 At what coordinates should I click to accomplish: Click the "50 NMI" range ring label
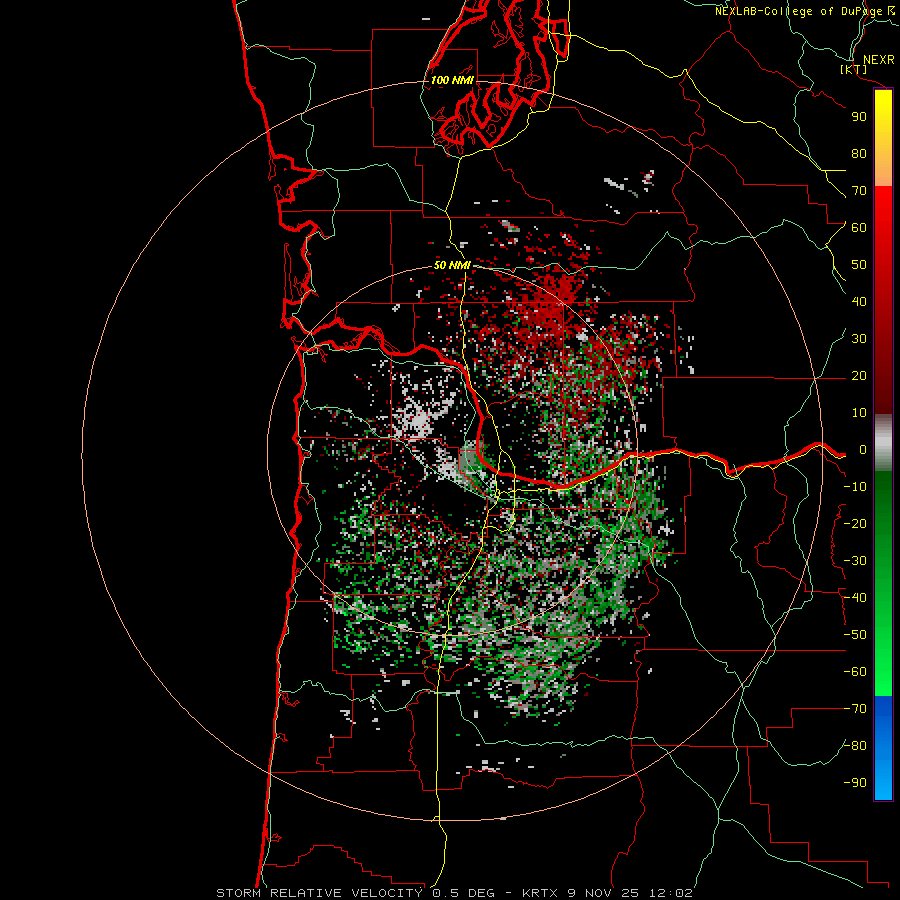point(452,265)
